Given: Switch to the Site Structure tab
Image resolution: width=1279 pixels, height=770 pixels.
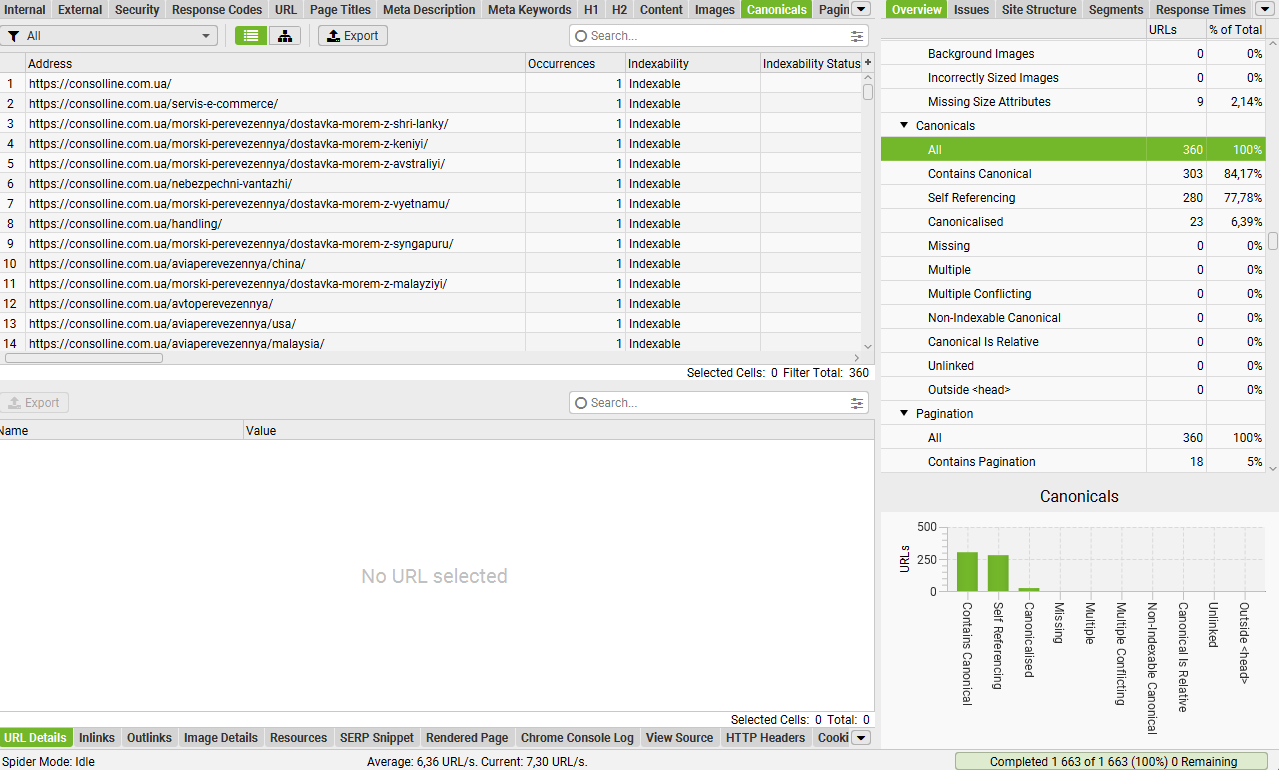Looking at the screenshot, I should pos(1039,9).
